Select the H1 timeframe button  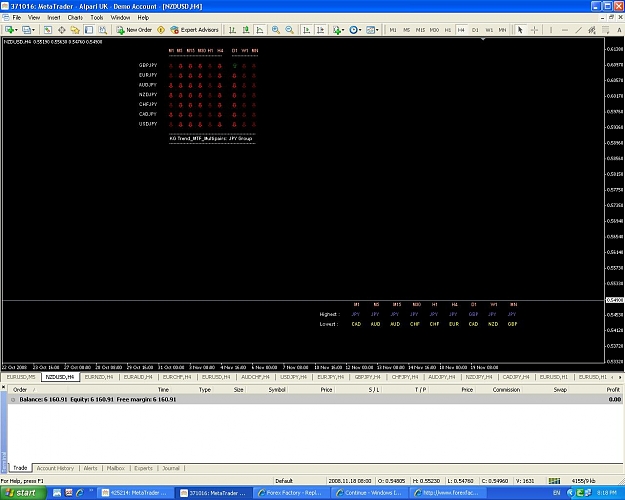(x=448, y=30)
